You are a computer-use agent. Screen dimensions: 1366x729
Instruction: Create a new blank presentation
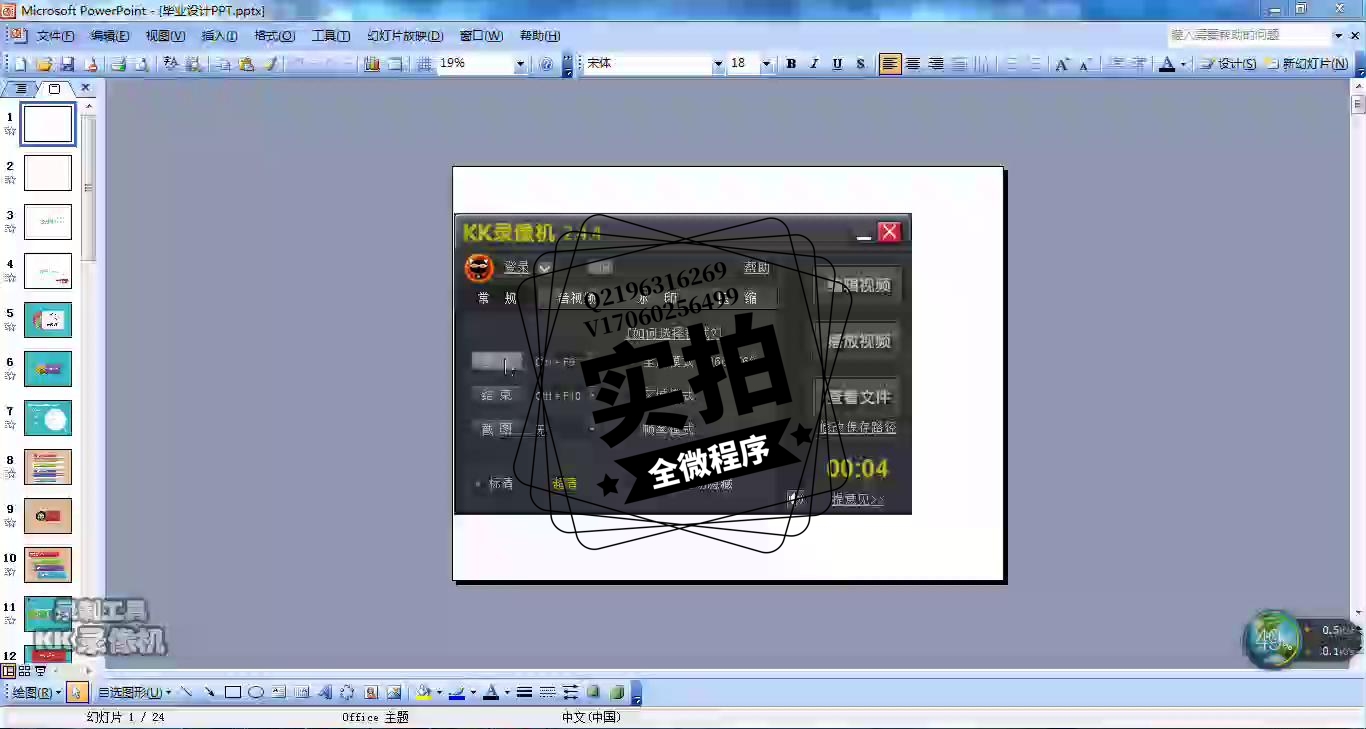pos(20,64)
